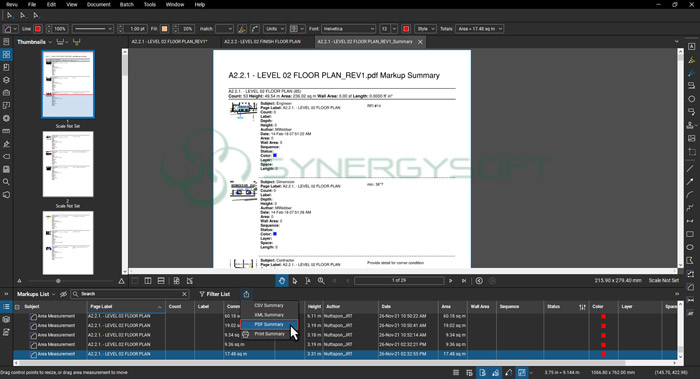Adjust the thumbnail size slider
700x379 pixels.
[x=58, y=281]
